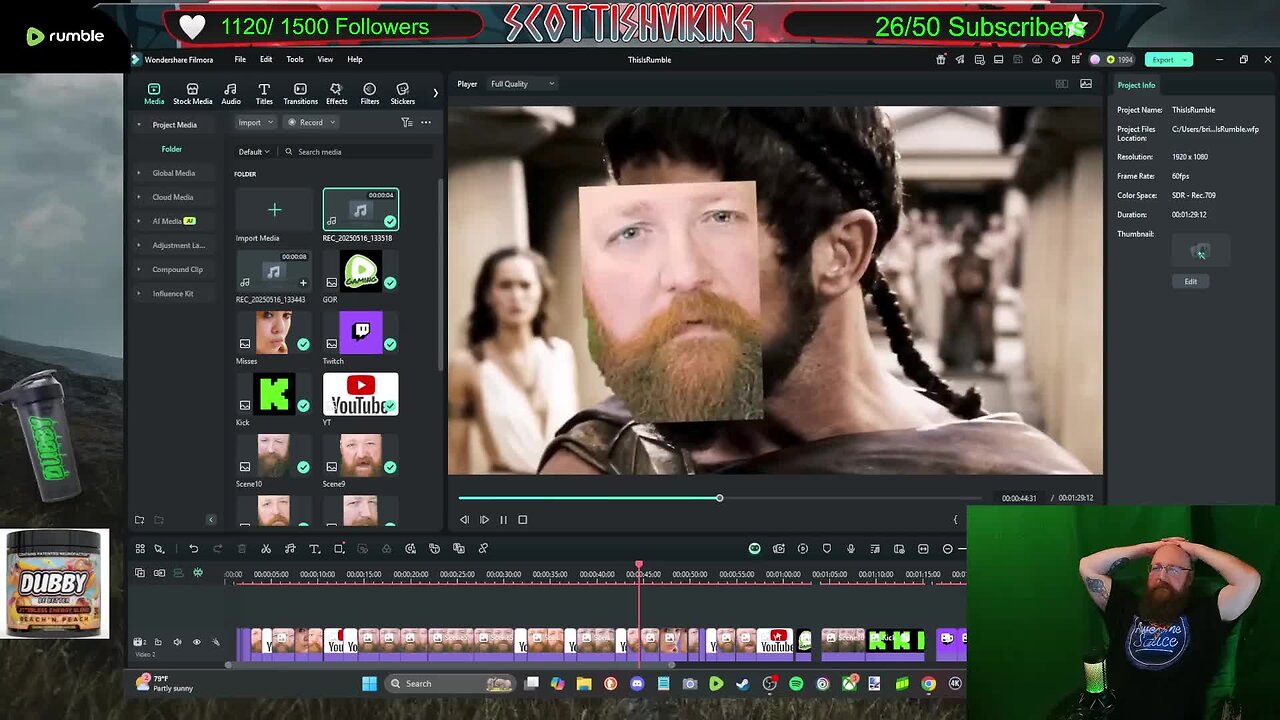
Task: Toggle the green AI assistant icon
Action: tap(754, 549)
